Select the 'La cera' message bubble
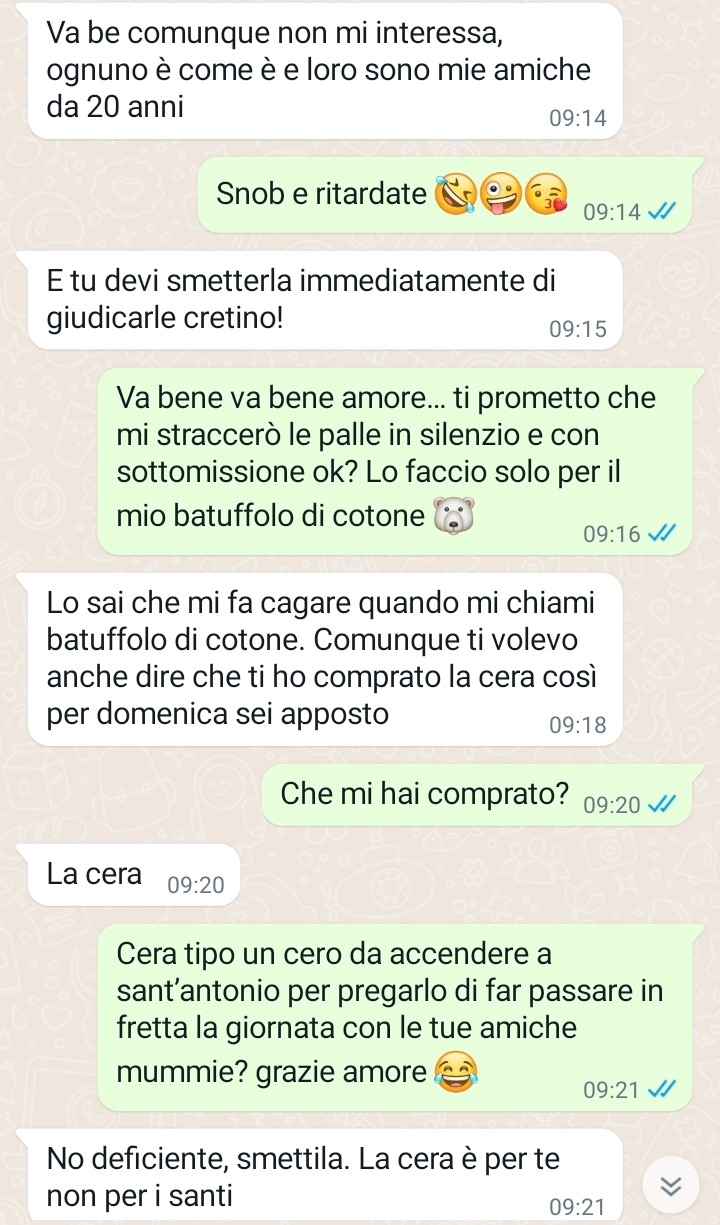The height and width of the screenshot is (1225, 720). pyautogui.click(x=134, y=876)
